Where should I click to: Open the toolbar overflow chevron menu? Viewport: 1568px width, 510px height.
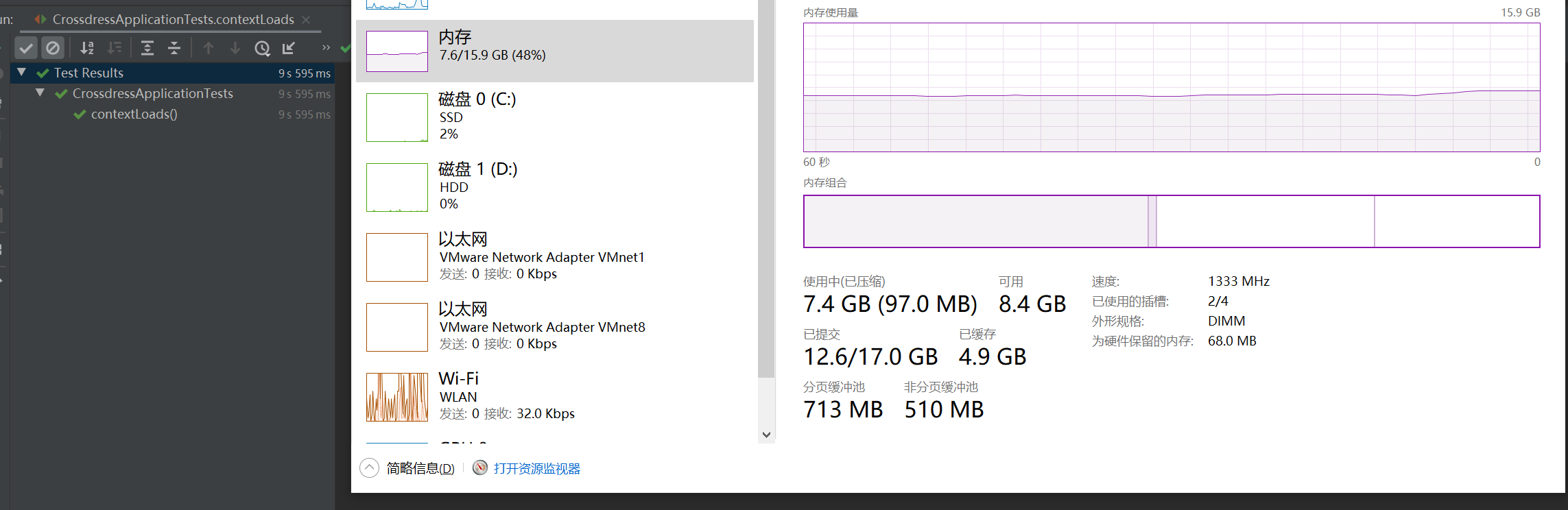(x=325, y=48)
